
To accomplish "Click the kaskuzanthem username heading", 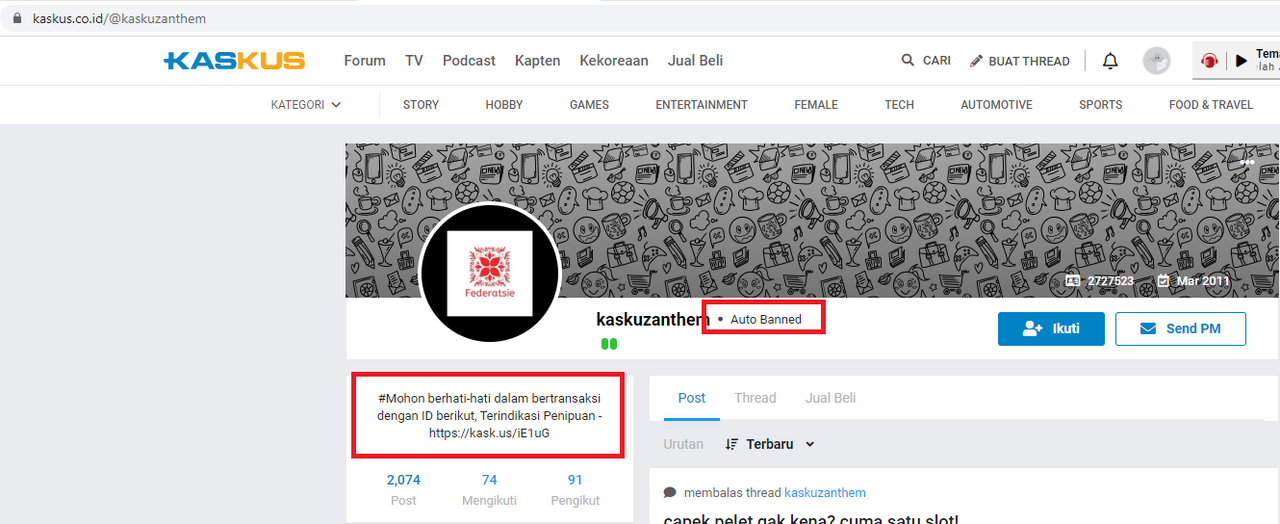I will [x=653, y=320].
